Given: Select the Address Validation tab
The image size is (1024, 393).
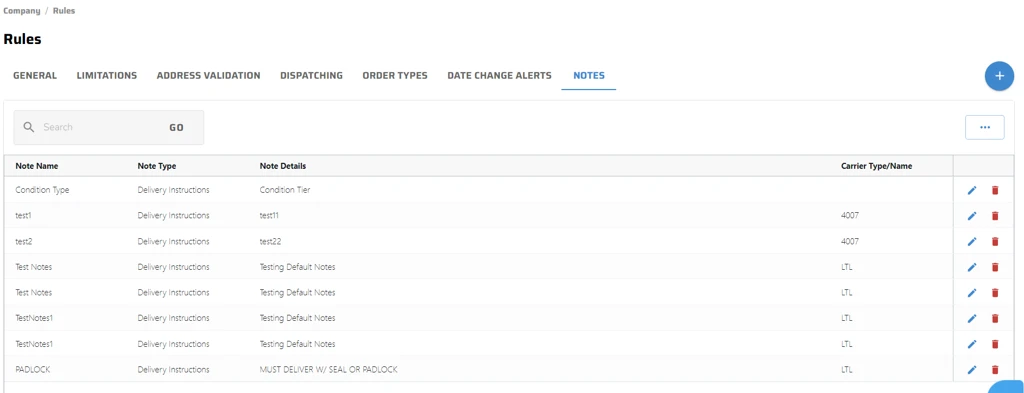Looking at the screenshot, I should pos(208,76).
